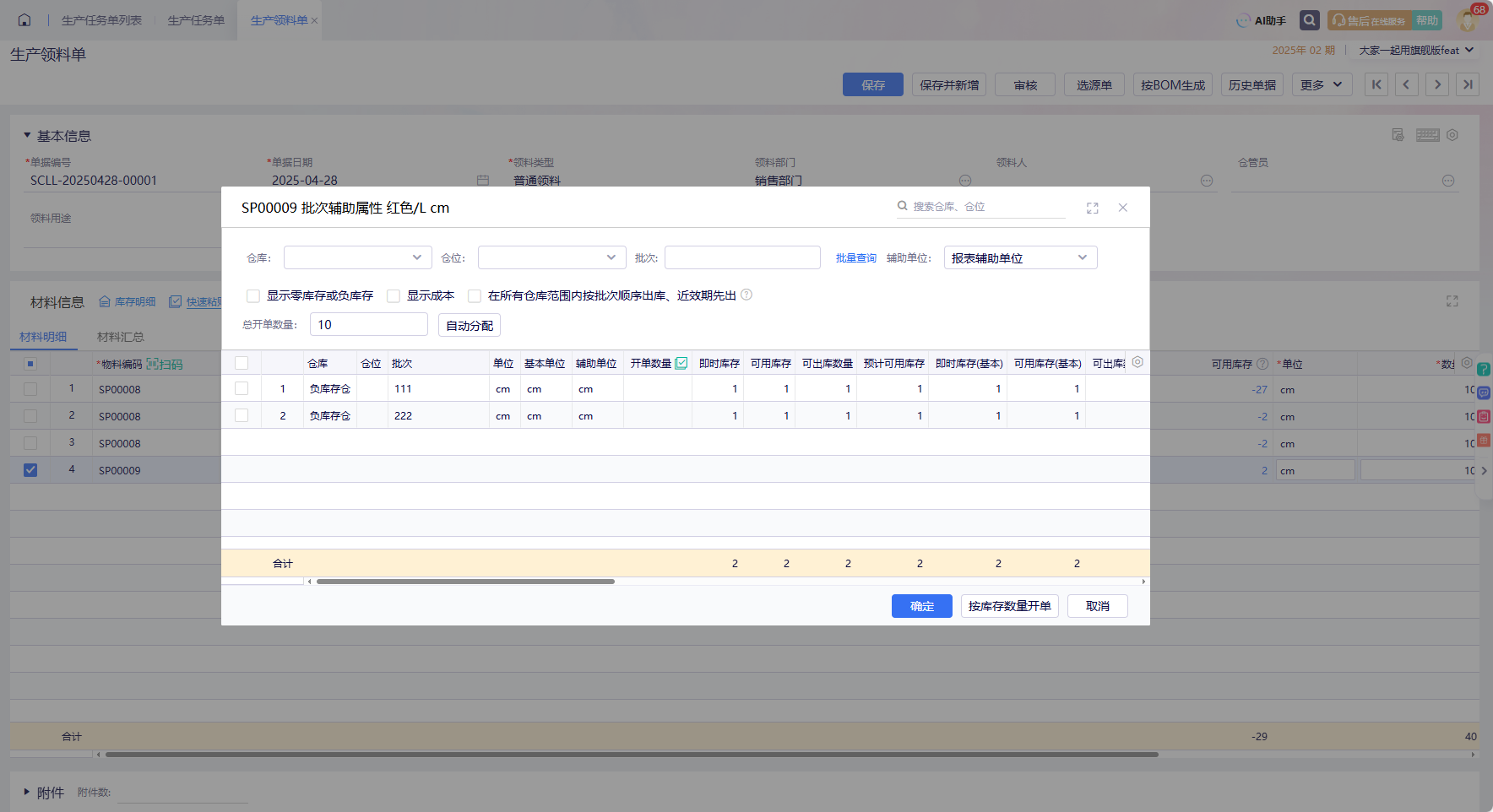Screen dimensions: 1493x812
Task: Check first SP00008 row checkbox
Action: point(30,389)
